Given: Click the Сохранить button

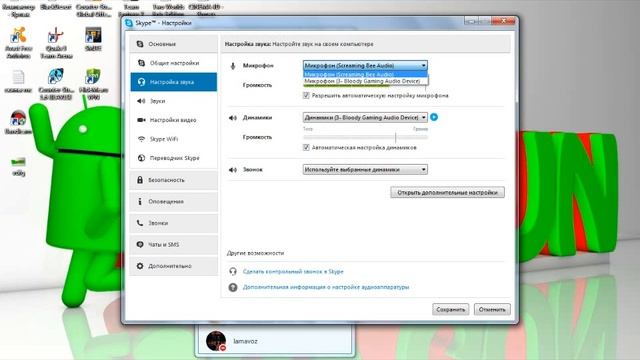Looking at the screenshot, I should pyautogui.click(x=451, y=309).
